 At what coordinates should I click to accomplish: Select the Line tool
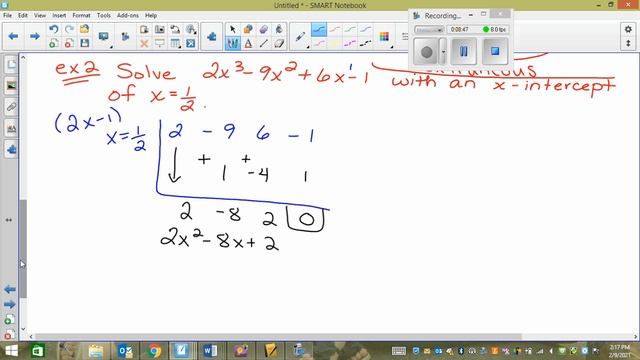coord(264,43)
